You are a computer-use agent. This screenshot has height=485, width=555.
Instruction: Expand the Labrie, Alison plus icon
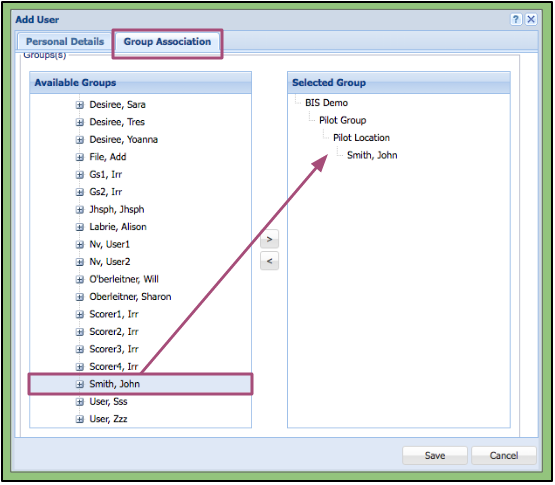pyautogui.click(x=80, y=227)
